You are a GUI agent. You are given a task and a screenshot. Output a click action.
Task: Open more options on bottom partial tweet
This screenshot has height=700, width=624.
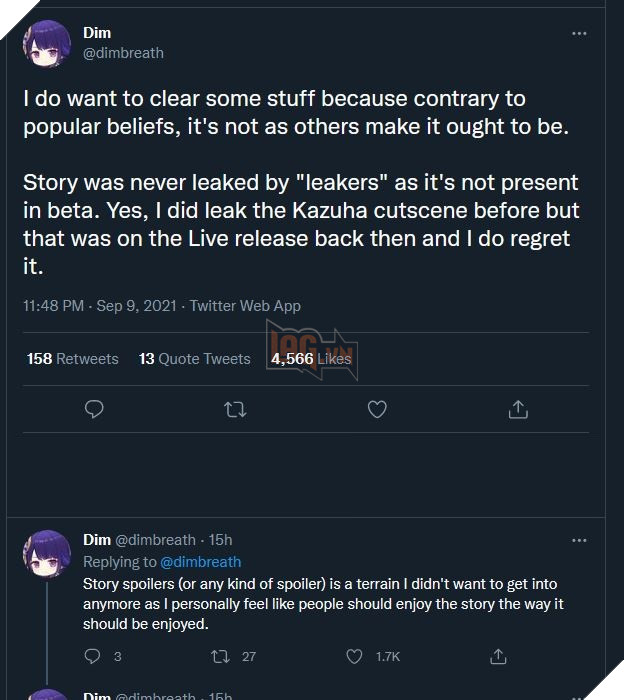click(579, 696)
